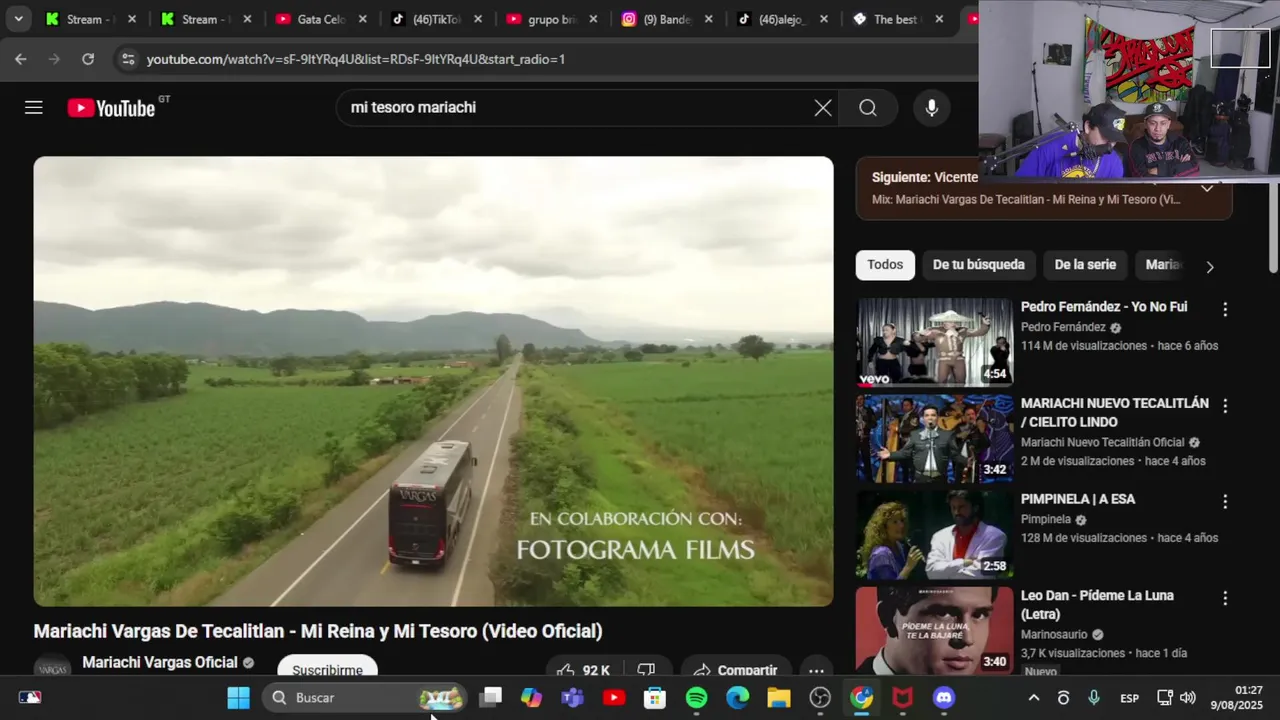Dislike the video with thumbs down
The image size is (1280, 720).
pos(646,670)
